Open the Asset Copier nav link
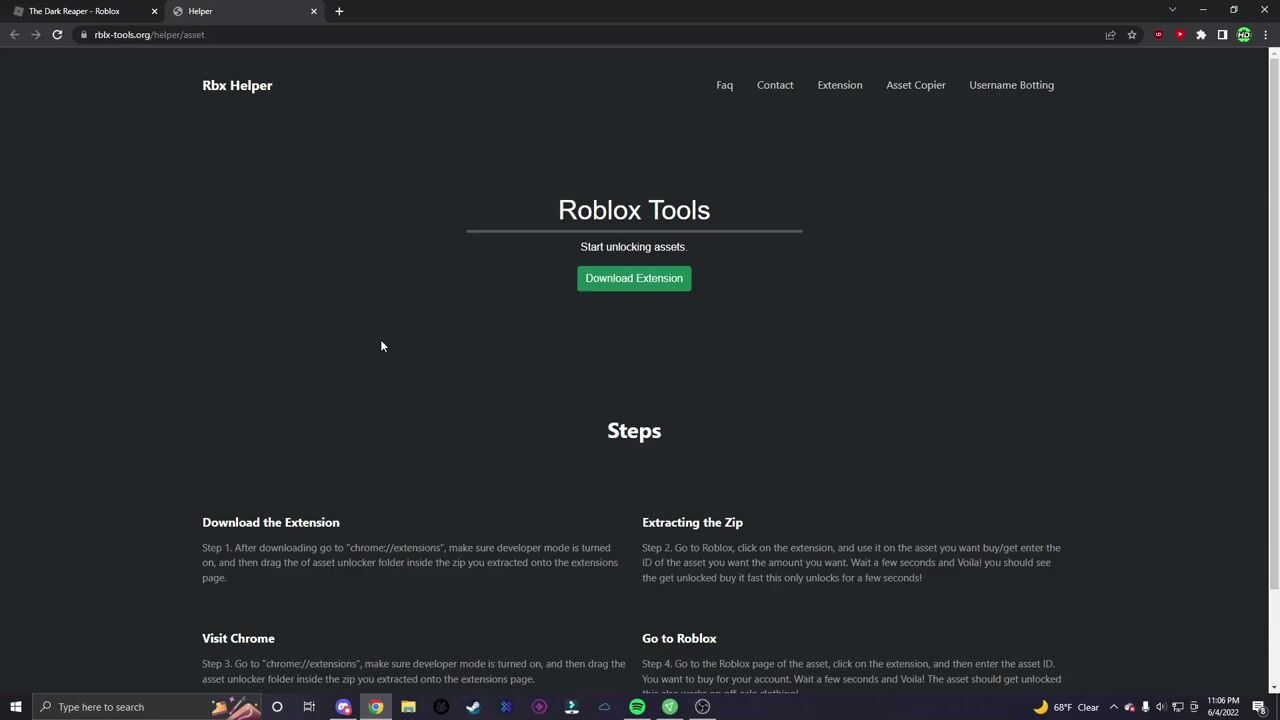Image resolution: width=1280 pixels, height=720 pixels. [916, 85]
